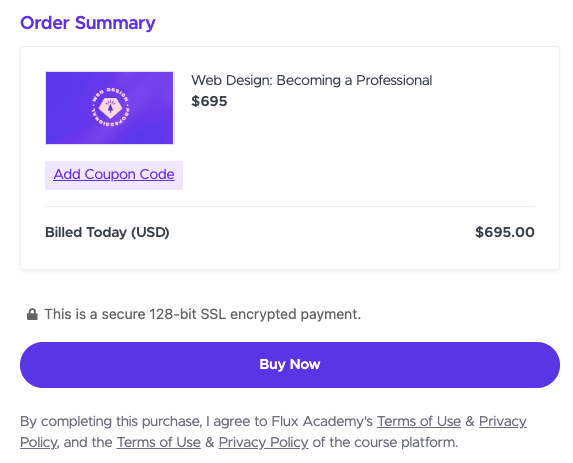The height and width of the screenshot is (463, 573).
Task: Open the purple course thumbnail image
Action: pyautogui.click(x=110, y=108)
